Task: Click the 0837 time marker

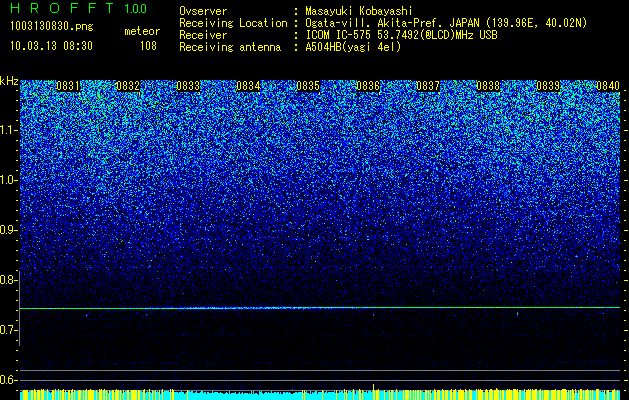Action: point(428,86)
